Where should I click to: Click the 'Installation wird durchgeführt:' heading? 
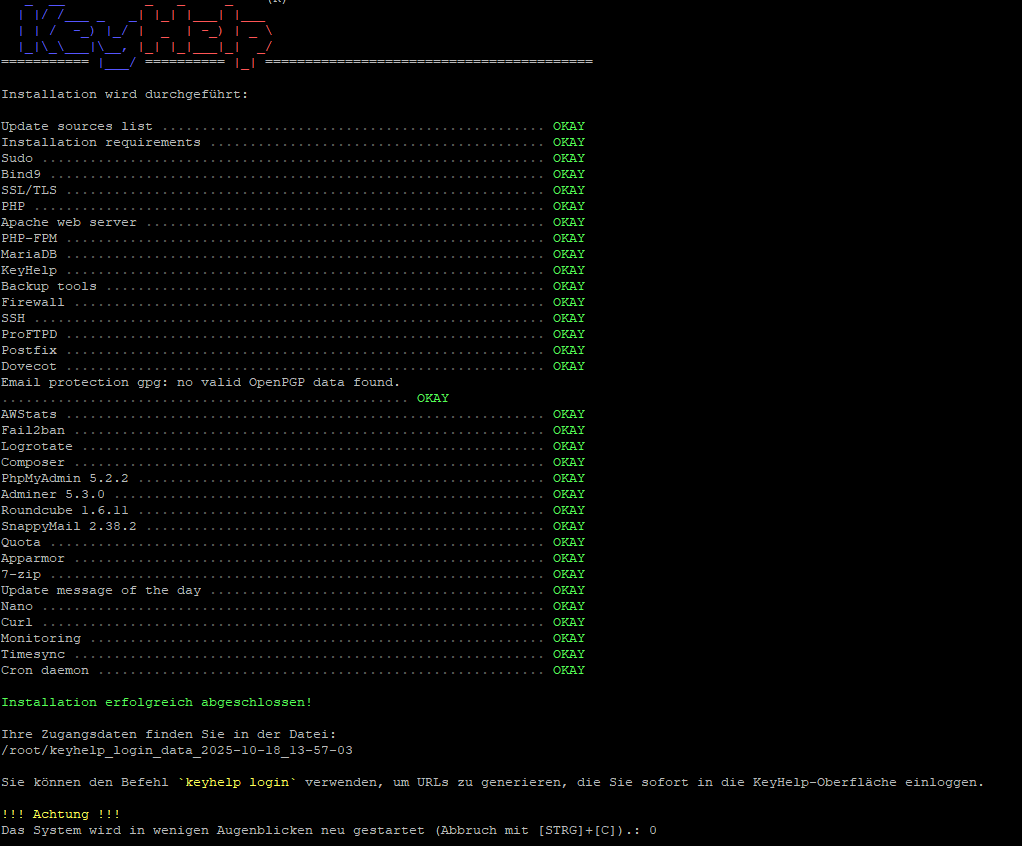coord(124,94)
